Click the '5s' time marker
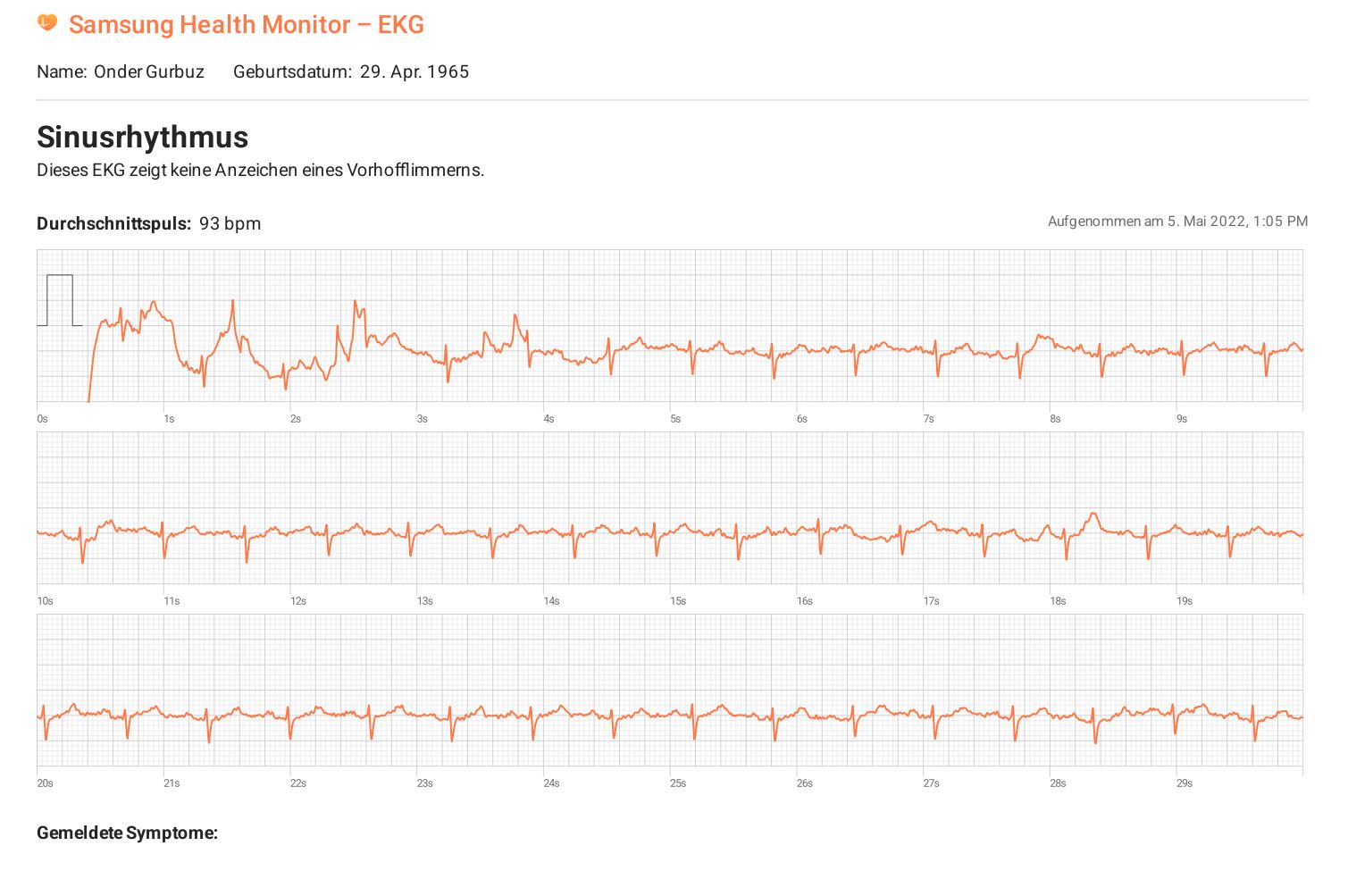Viewport: 1348px width, 896px height. click(x=675, y=418)
